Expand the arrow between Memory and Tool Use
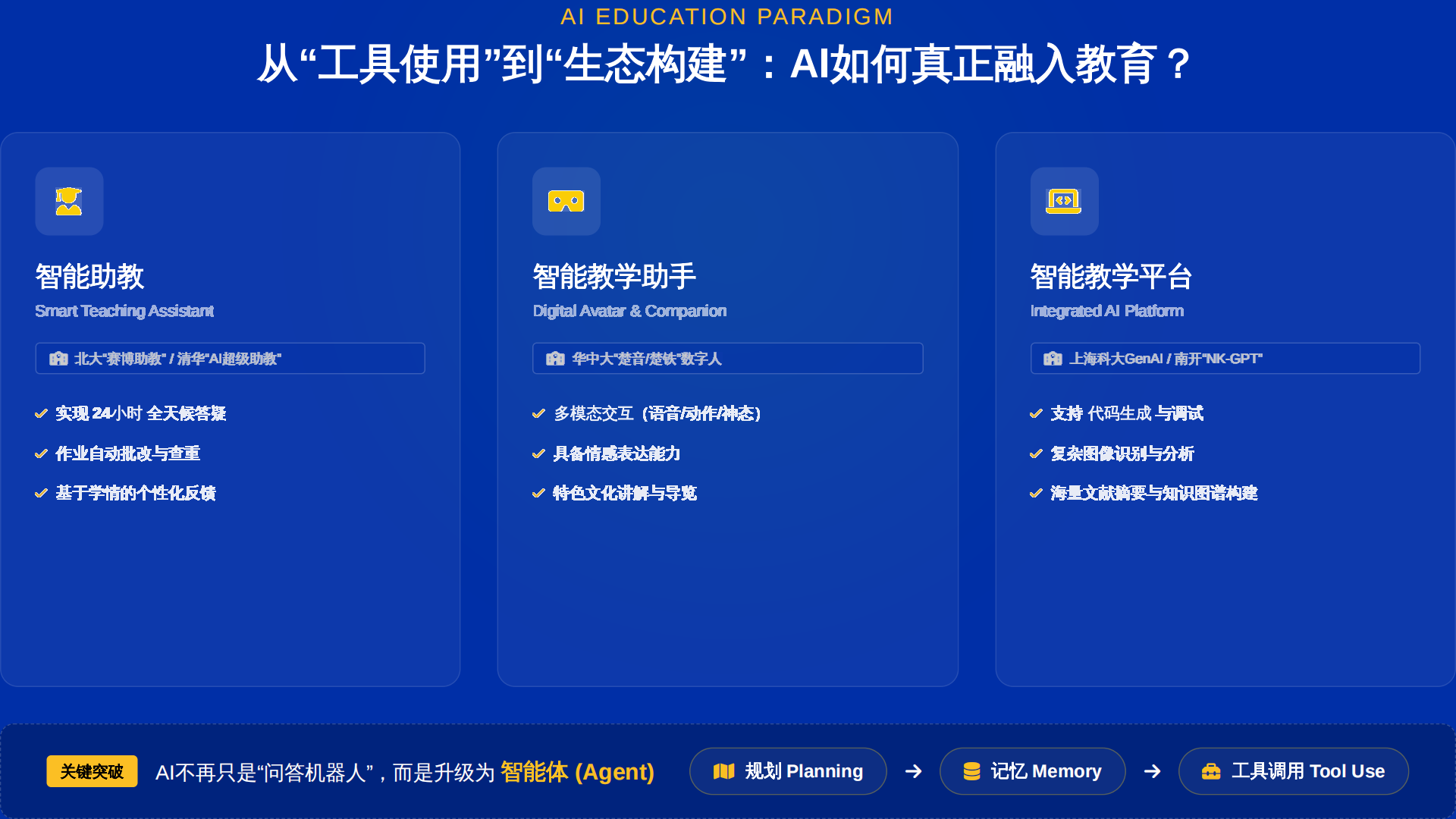Screen dimensions: 1456x819 [x=1151, y=771]
